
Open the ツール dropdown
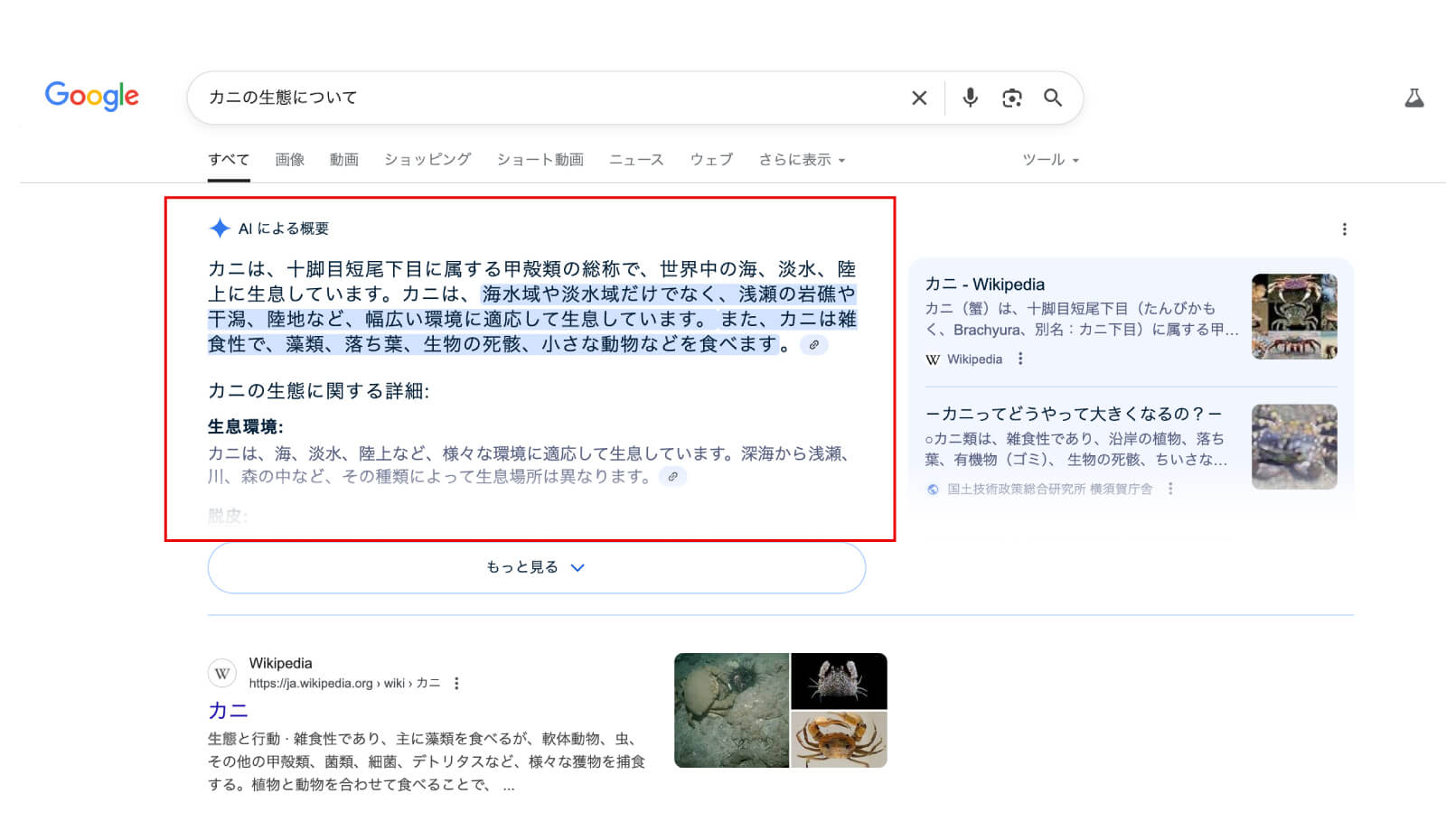click(1050, 160)
